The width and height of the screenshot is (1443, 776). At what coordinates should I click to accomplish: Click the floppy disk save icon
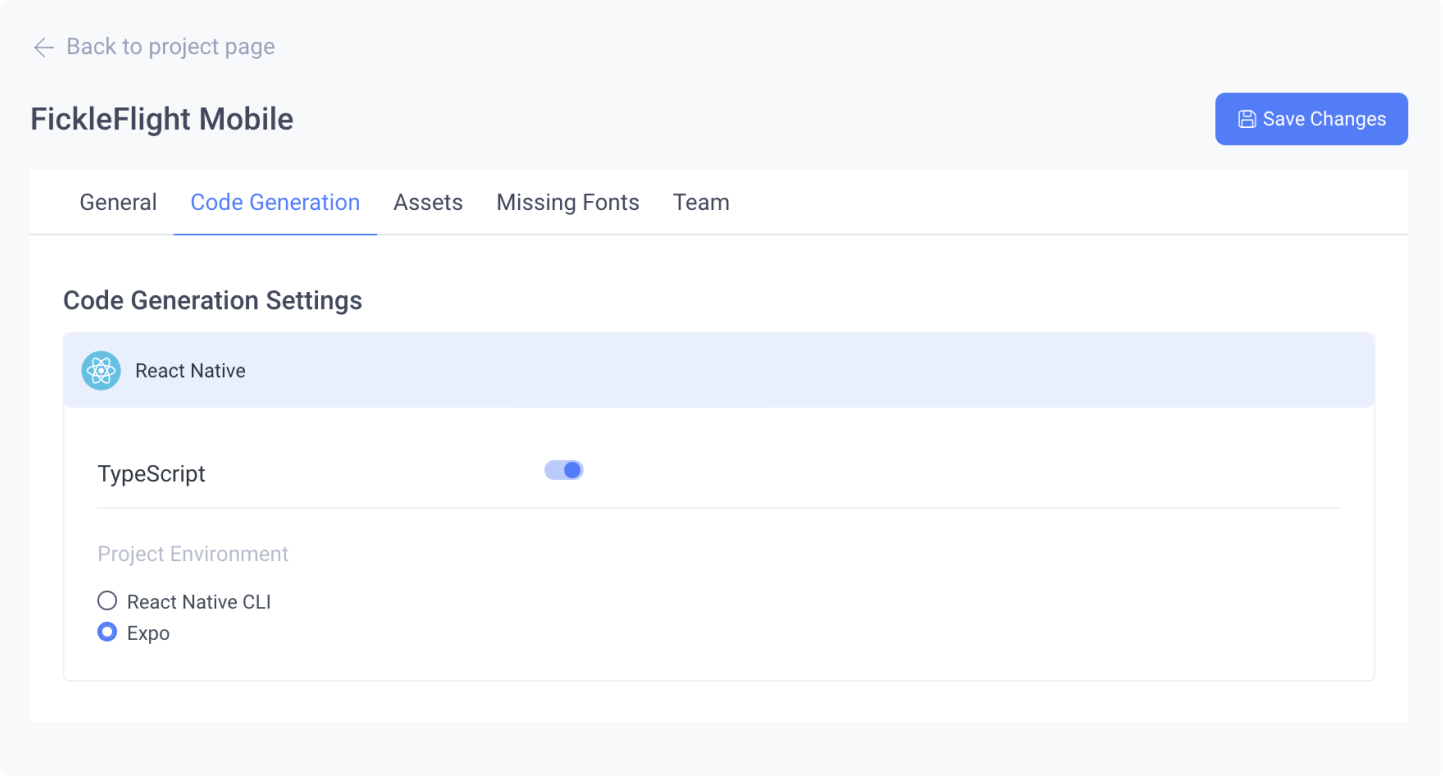pyautogui.click(x=1247, y=119)
